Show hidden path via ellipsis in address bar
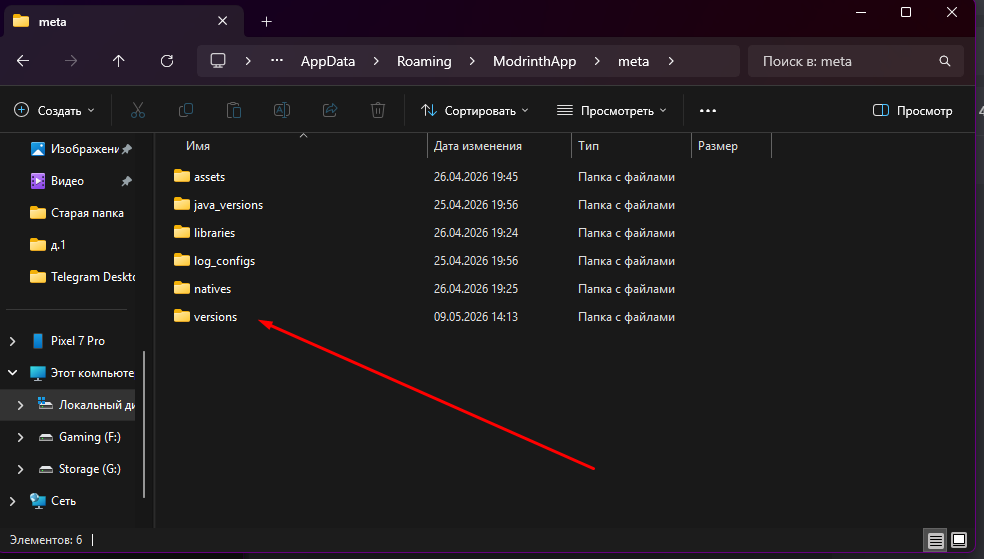Image resolution: width=984 pixels, height=559 pixels. click(x=277, y=61)
